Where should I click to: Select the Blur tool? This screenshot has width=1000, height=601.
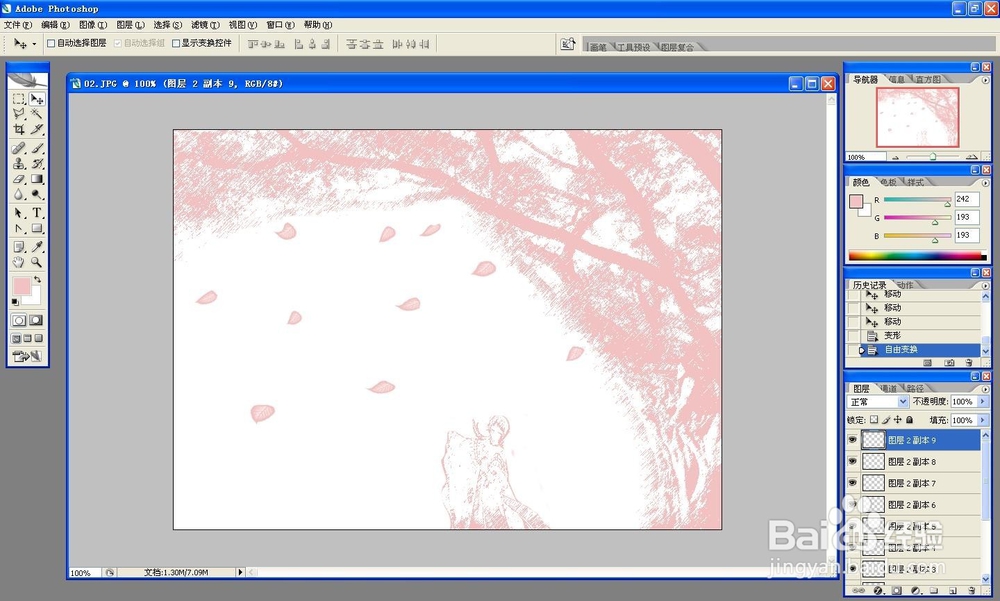point(19,195)
